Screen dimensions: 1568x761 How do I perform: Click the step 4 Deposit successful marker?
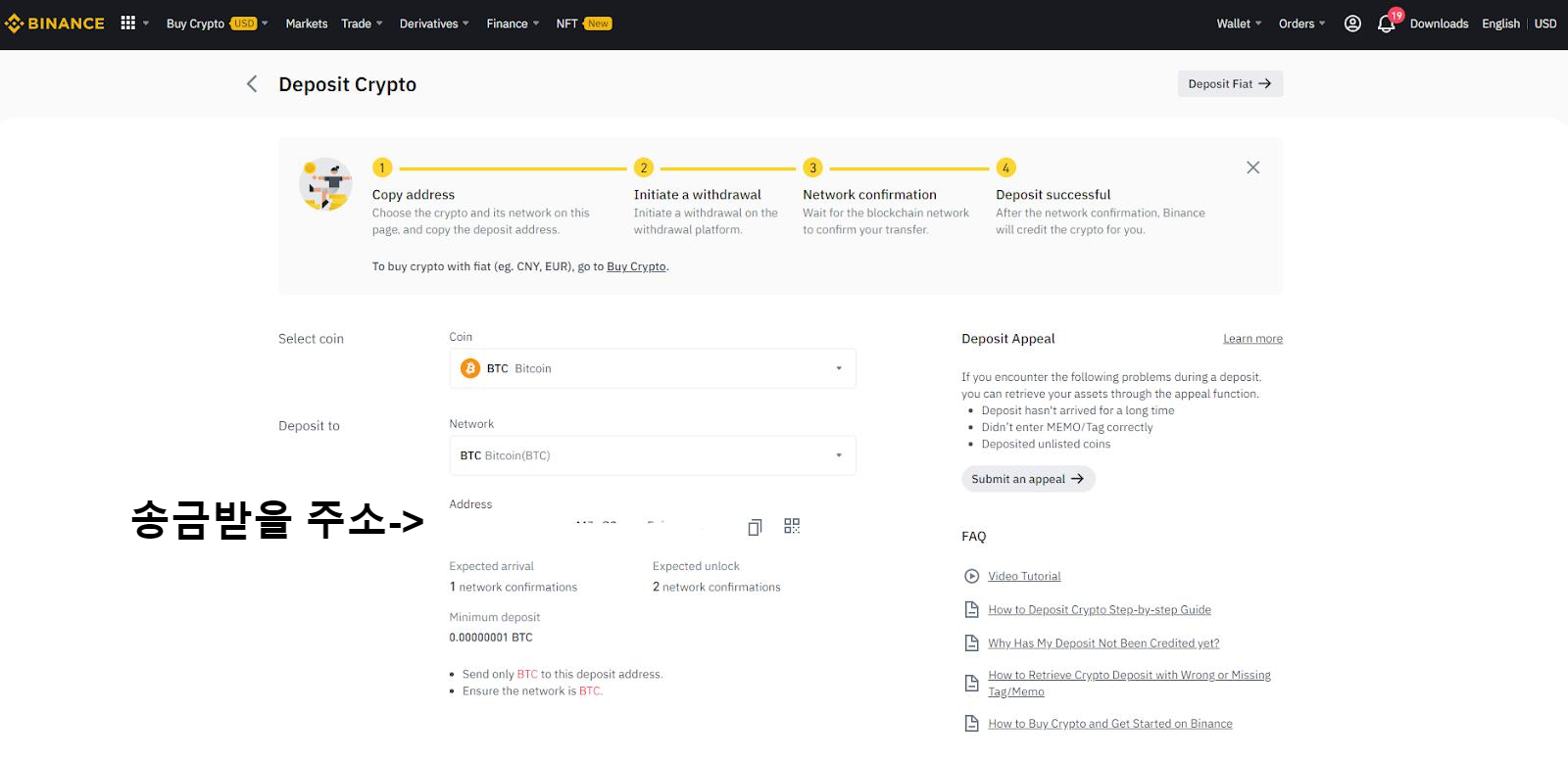(x=1005, y=167)
